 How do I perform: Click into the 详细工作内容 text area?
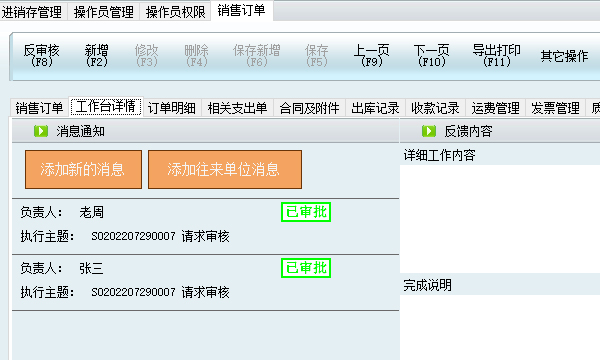(500, 219)
